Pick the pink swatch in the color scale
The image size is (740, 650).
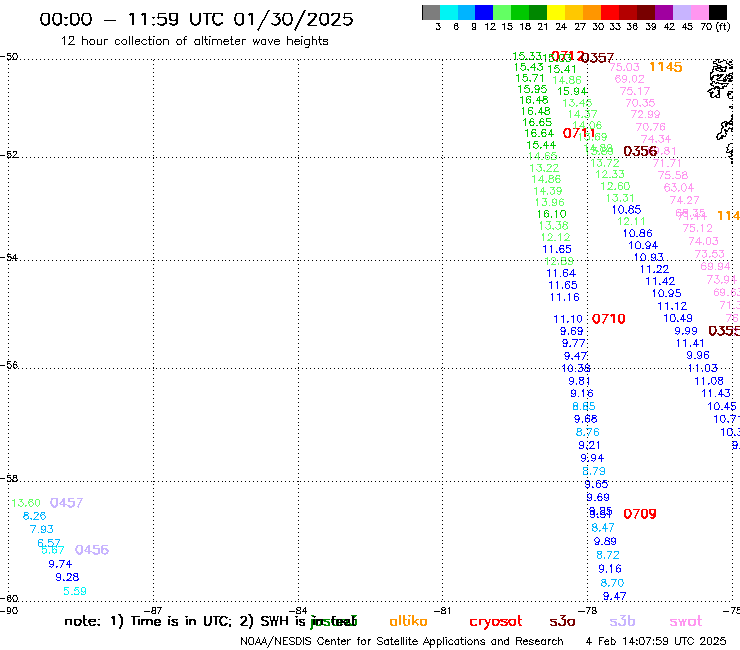[699, 12]
